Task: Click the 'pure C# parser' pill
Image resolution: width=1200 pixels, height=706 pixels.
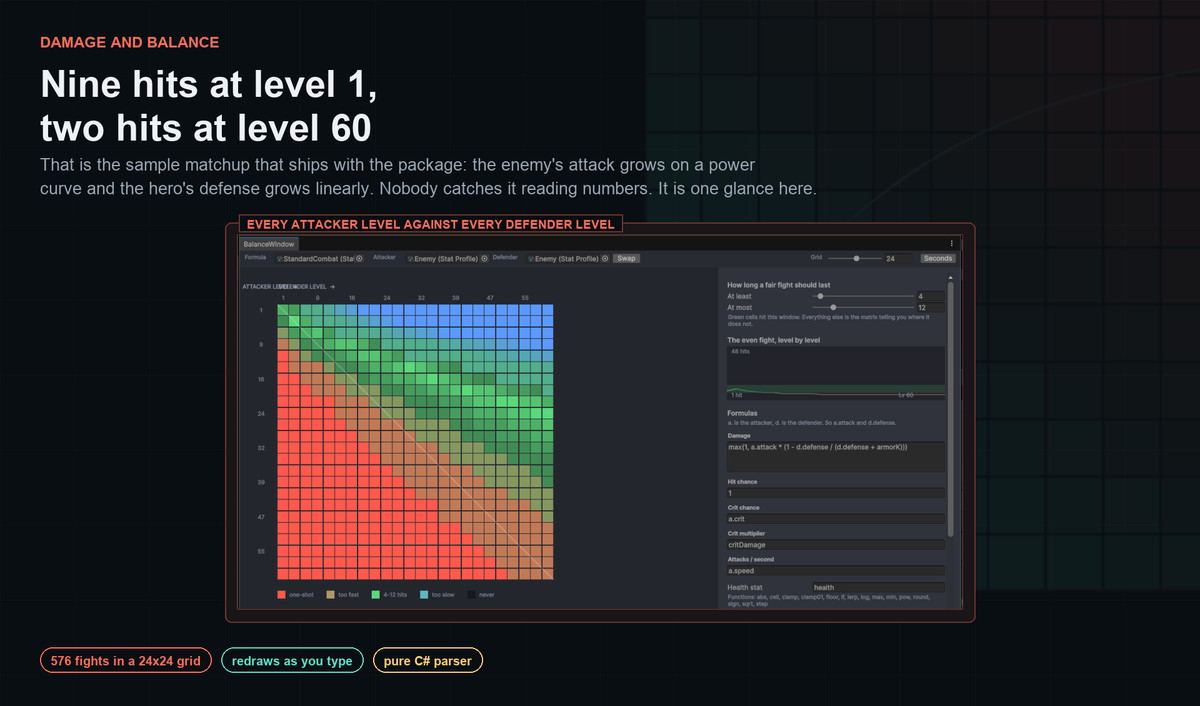Action: [428, 661]
